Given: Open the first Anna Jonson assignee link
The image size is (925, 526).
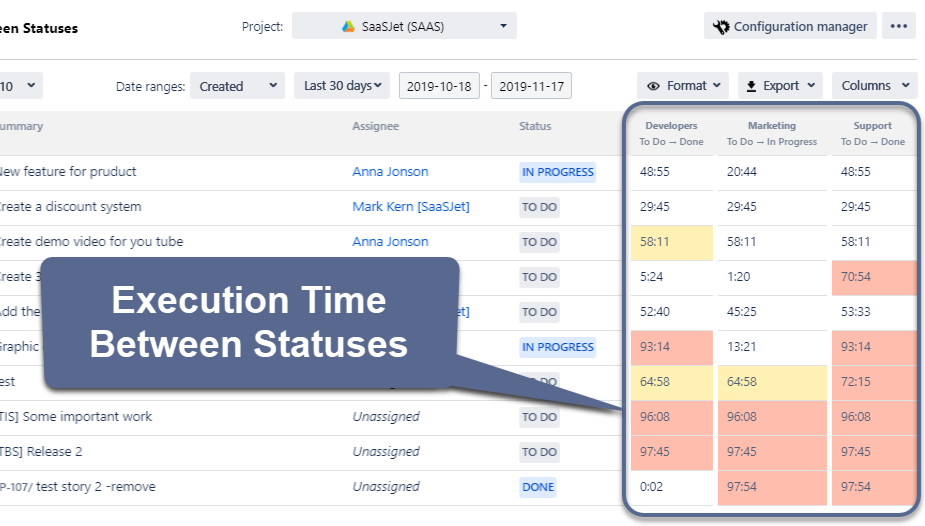Looking at the screenshot, I should click(x=390, y=172).
